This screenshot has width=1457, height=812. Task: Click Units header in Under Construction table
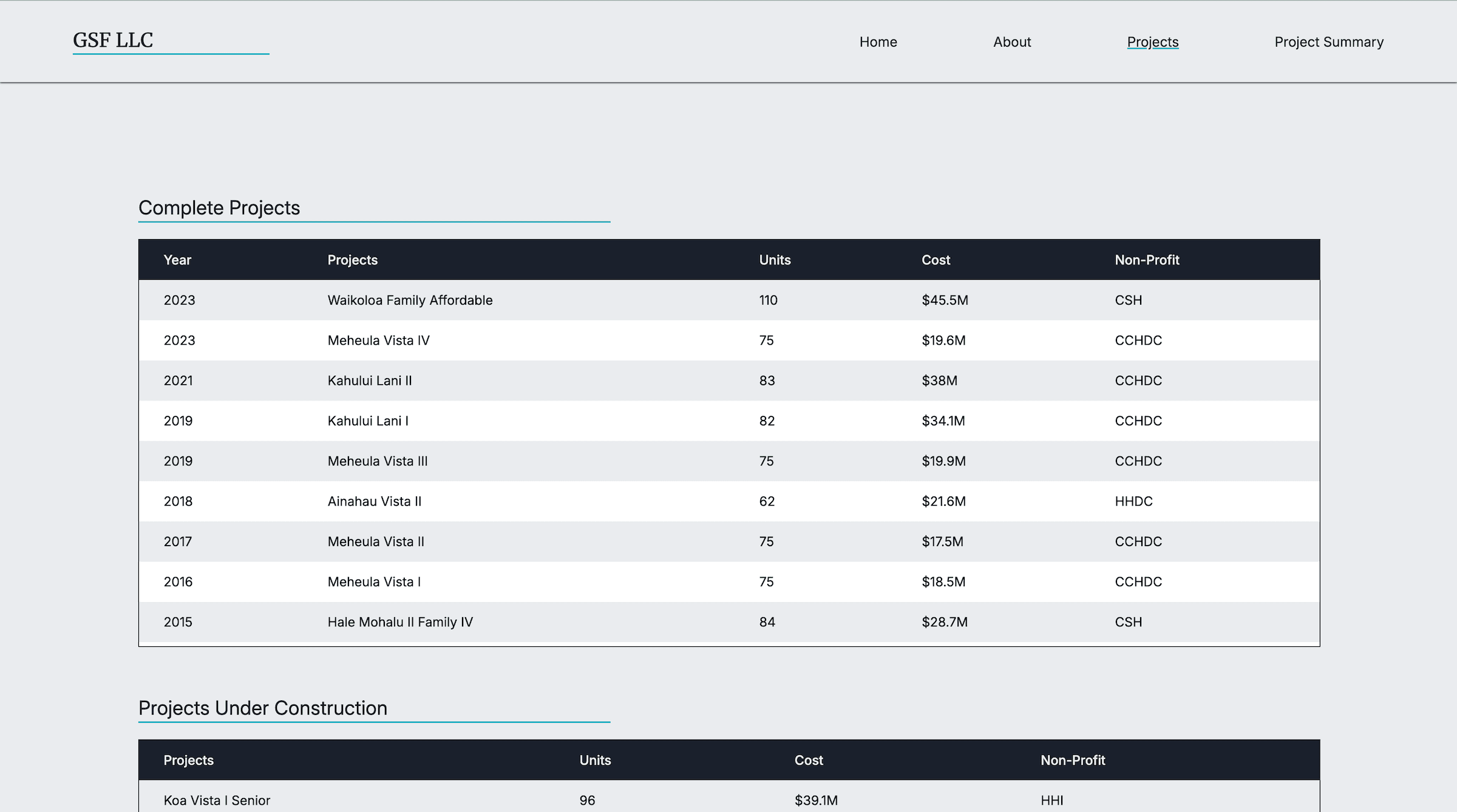point(595,760)
